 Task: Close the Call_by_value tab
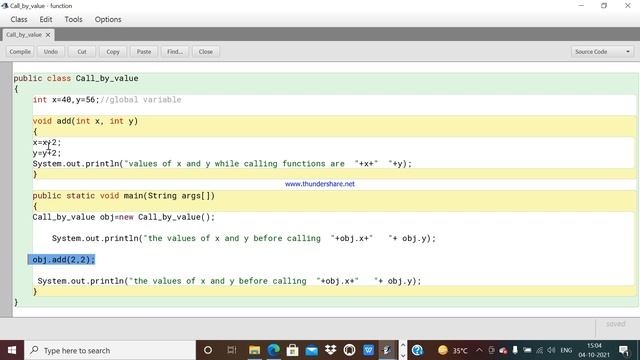(48, 35)
